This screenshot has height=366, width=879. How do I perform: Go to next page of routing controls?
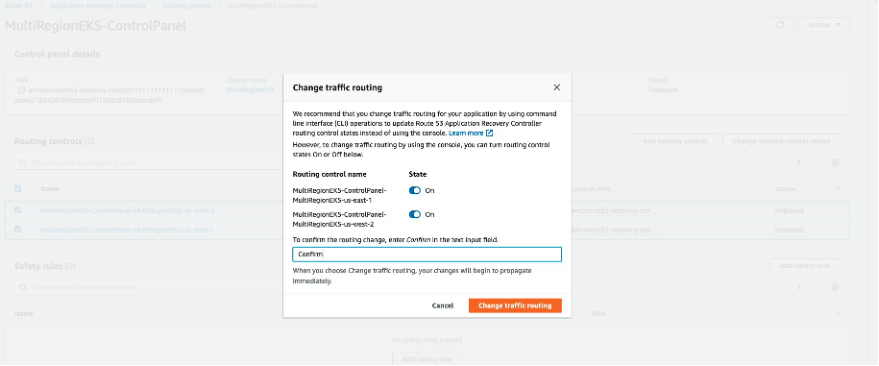click(814, 163)
